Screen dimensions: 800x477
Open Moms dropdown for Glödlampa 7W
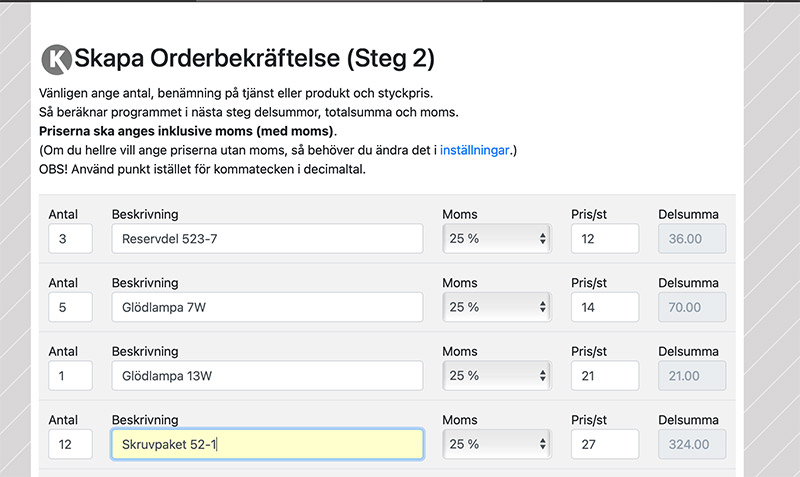497,307
